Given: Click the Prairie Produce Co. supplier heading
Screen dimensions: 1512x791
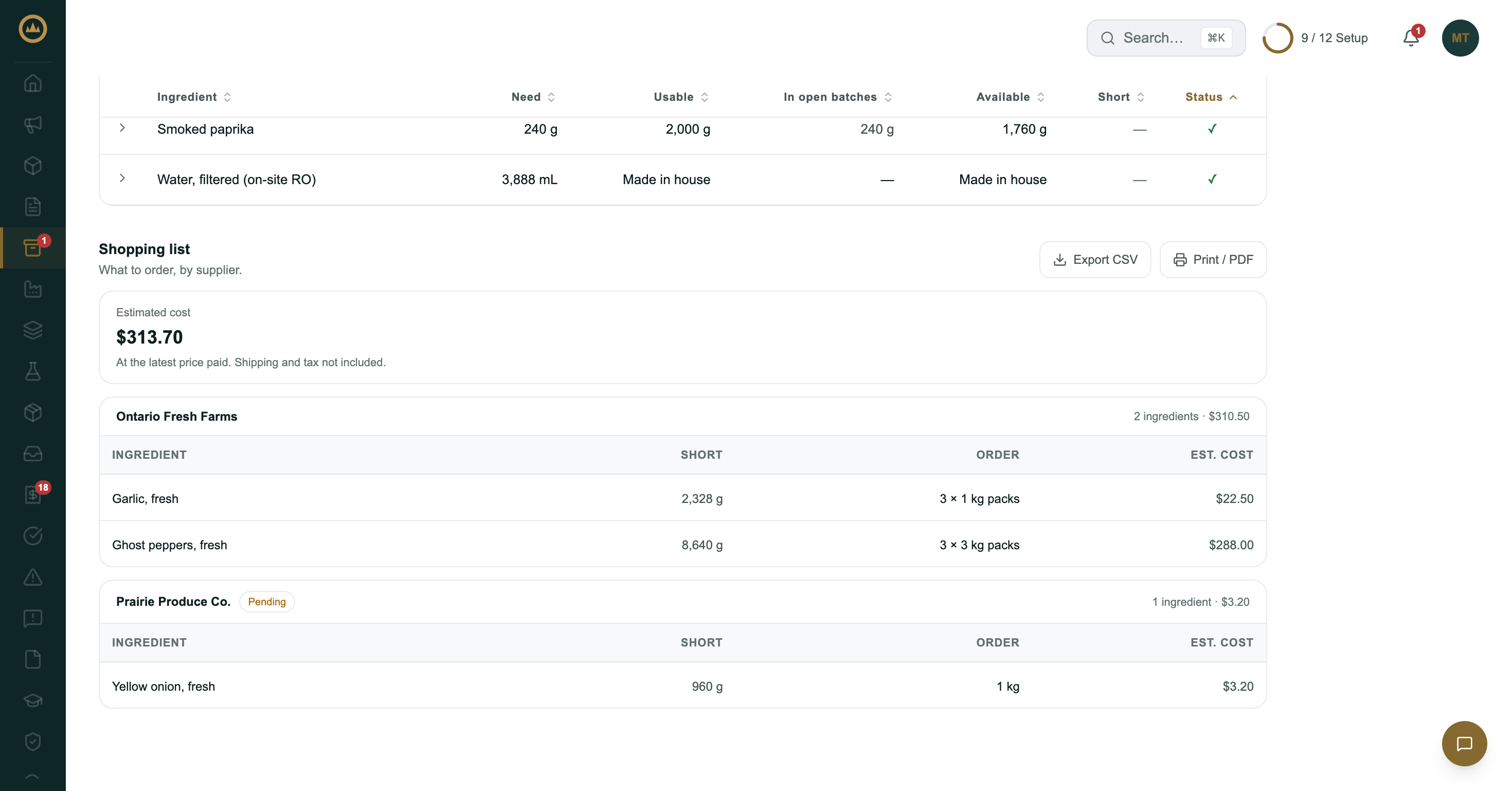Looking at the screenshot, I should [173, 601].
